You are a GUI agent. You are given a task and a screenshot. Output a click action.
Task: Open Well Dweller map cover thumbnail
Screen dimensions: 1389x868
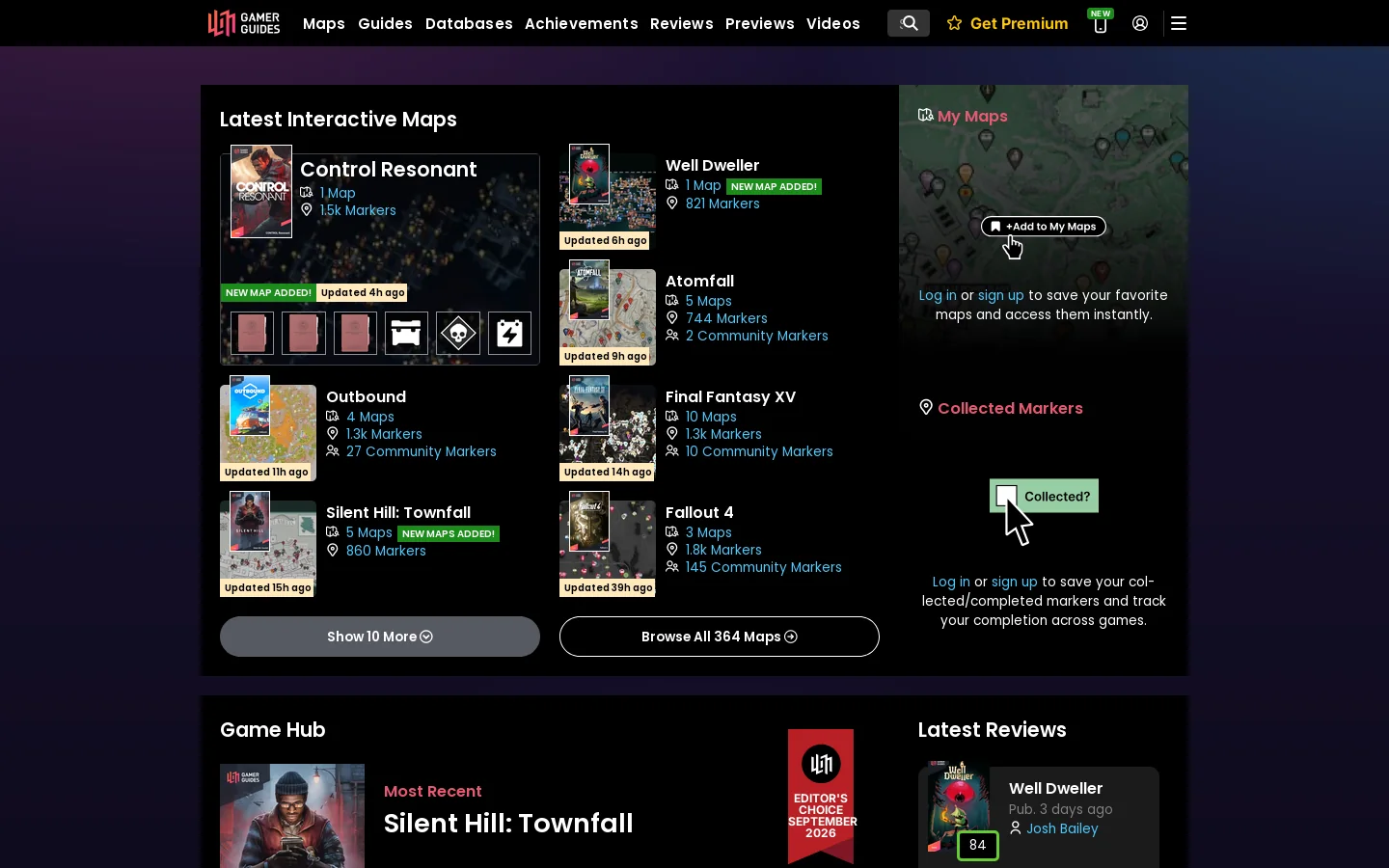coord(589,174)
